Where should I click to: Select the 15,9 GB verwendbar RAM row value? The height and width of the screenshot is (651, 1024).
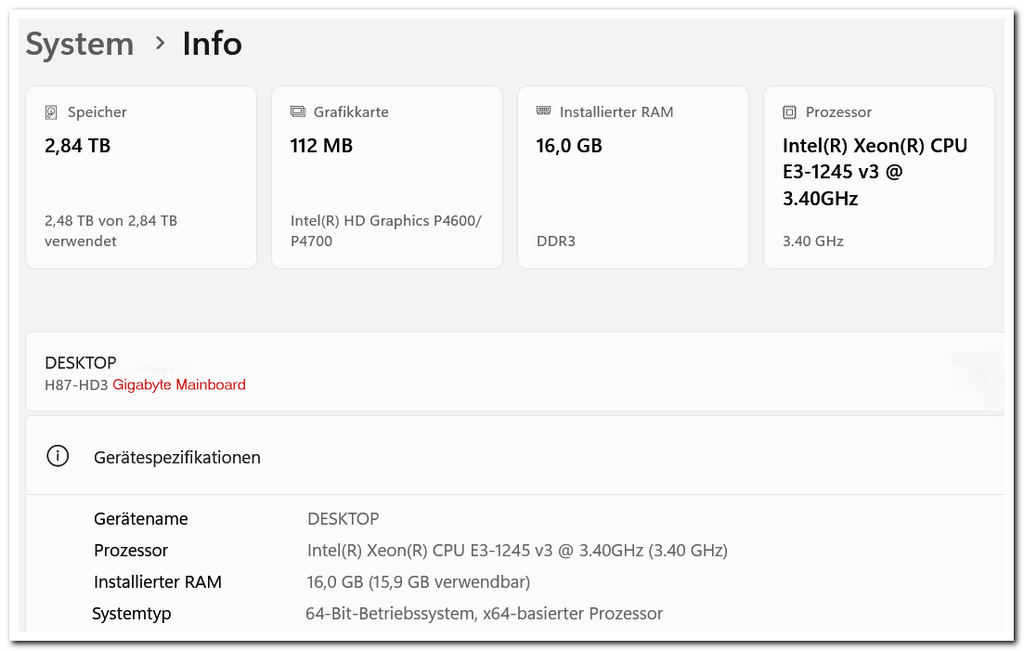click(x=418, y=582)
